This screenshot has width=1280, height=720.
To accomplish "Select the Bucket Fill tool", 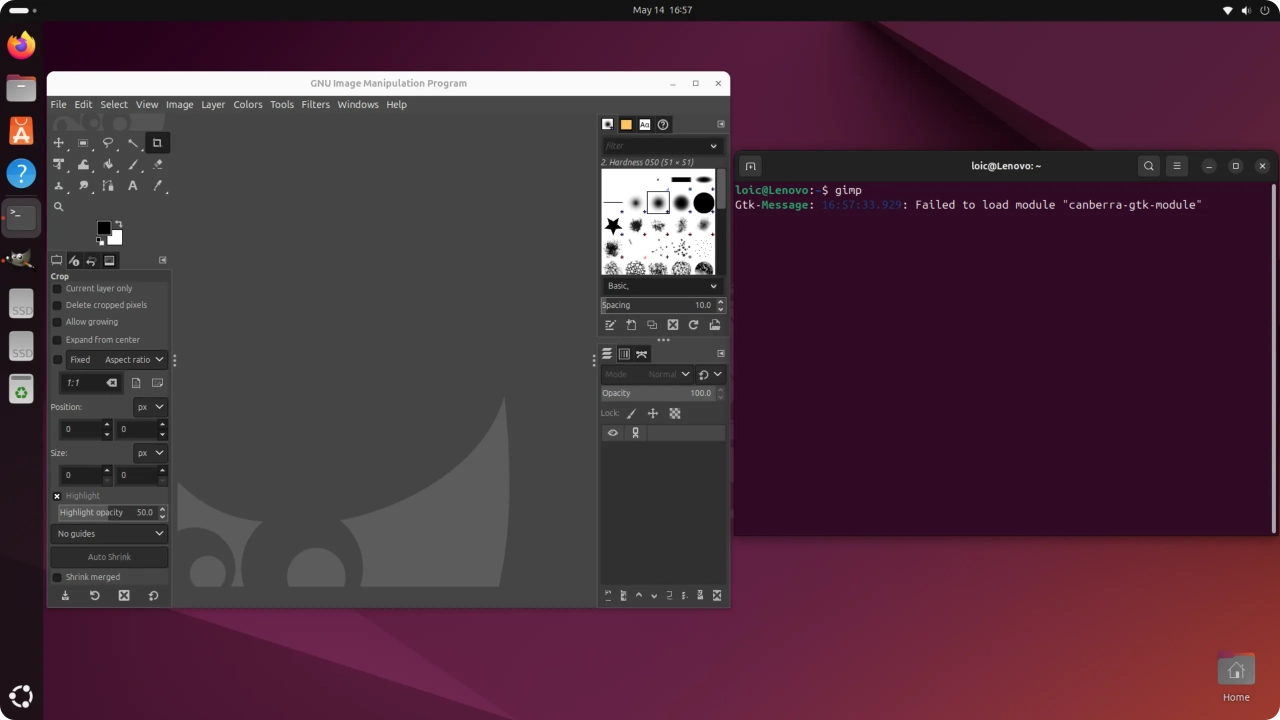I will 108,165.
